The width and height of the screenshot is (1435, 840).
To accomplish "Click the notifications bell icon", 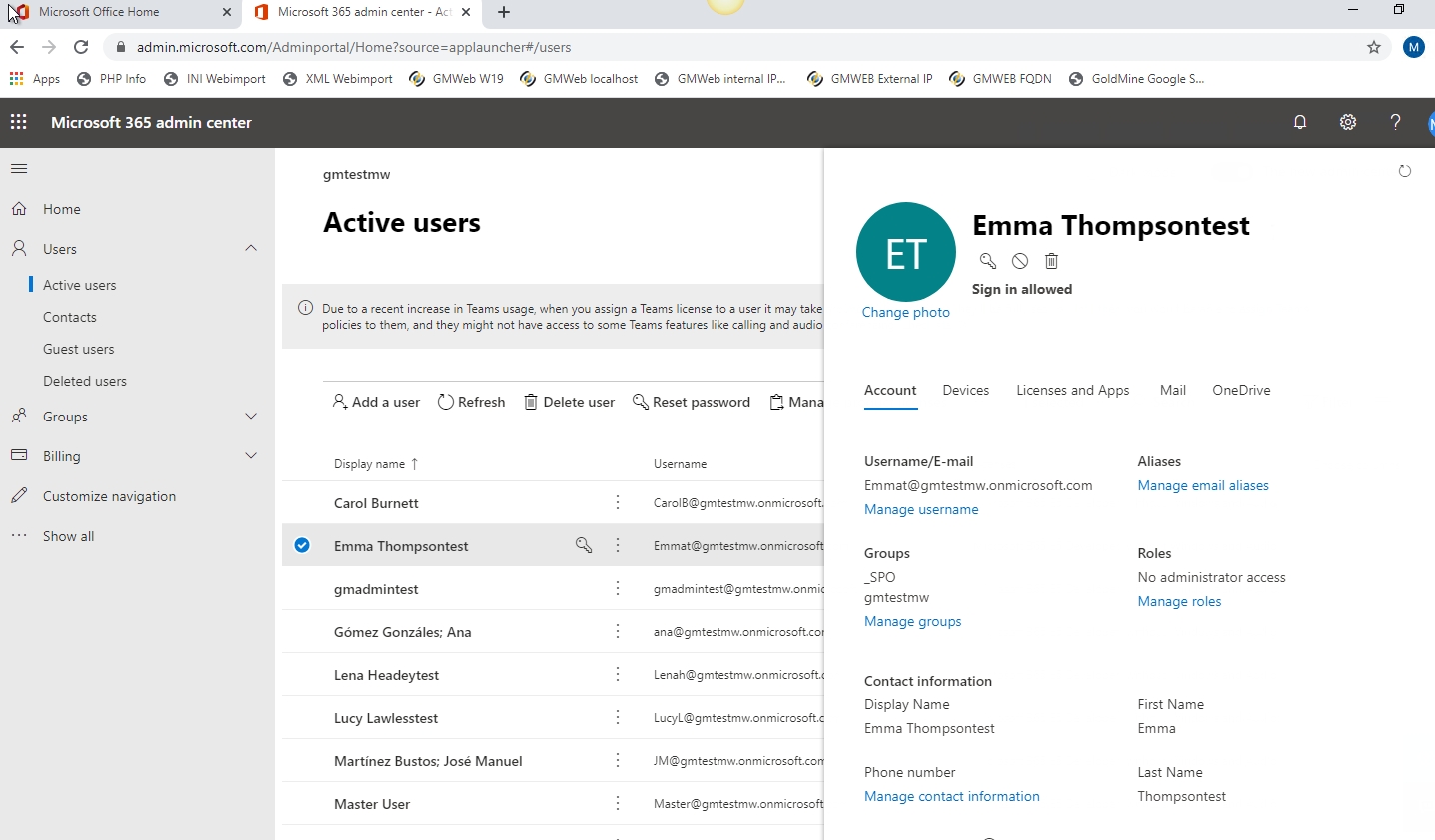I will click(1300, 122).
